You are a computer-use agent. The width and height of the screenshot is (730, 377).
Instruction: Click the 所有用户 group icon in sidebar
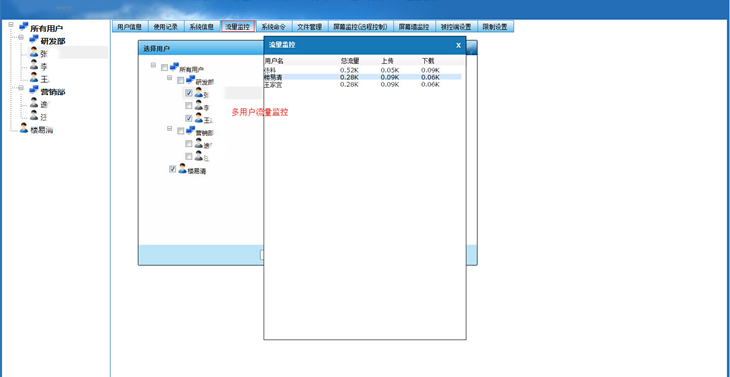coord(24,27)
